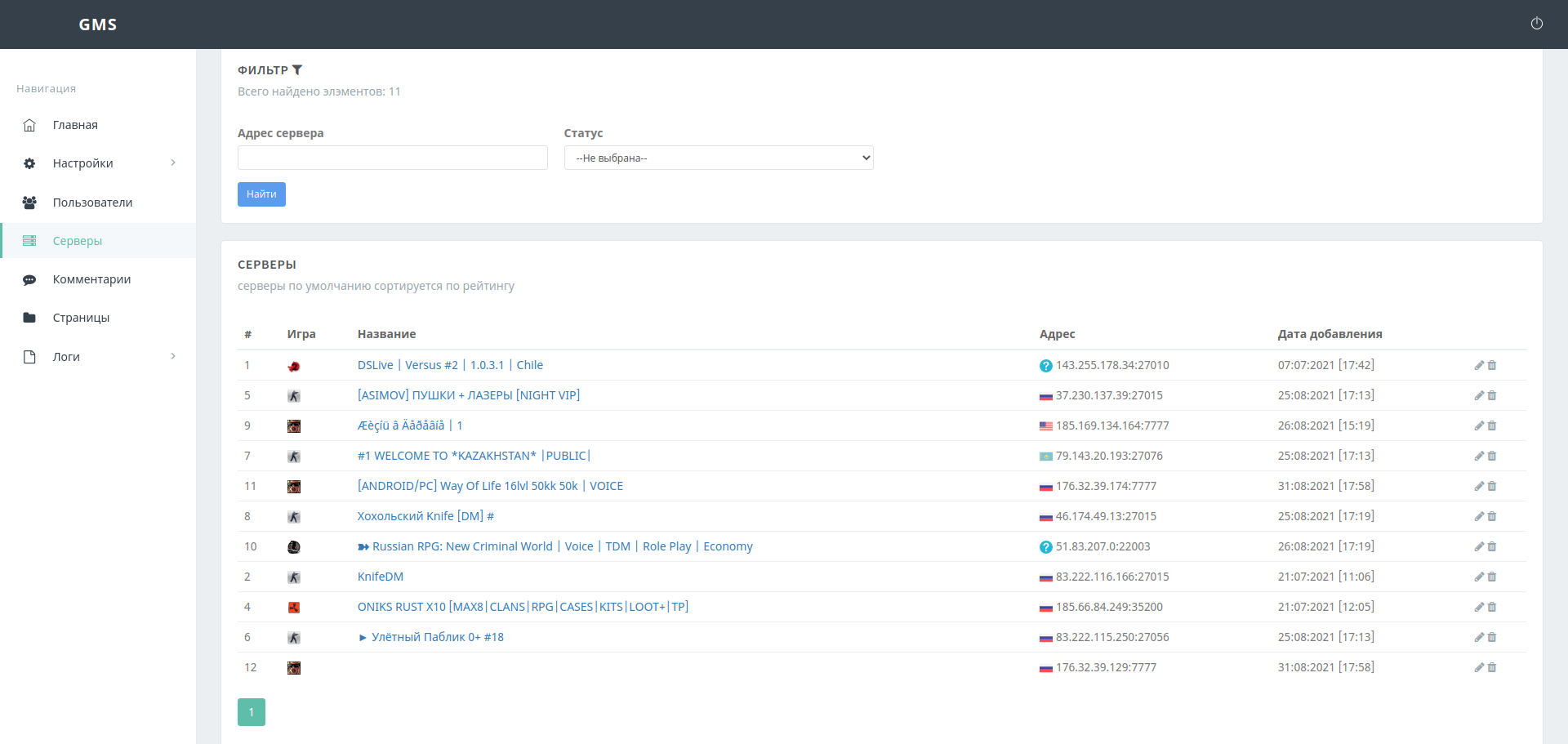Edit the Russian RPG server row
This screenshot has width=1568, height=744.
pyautogui.click(x=1479, y=546)
